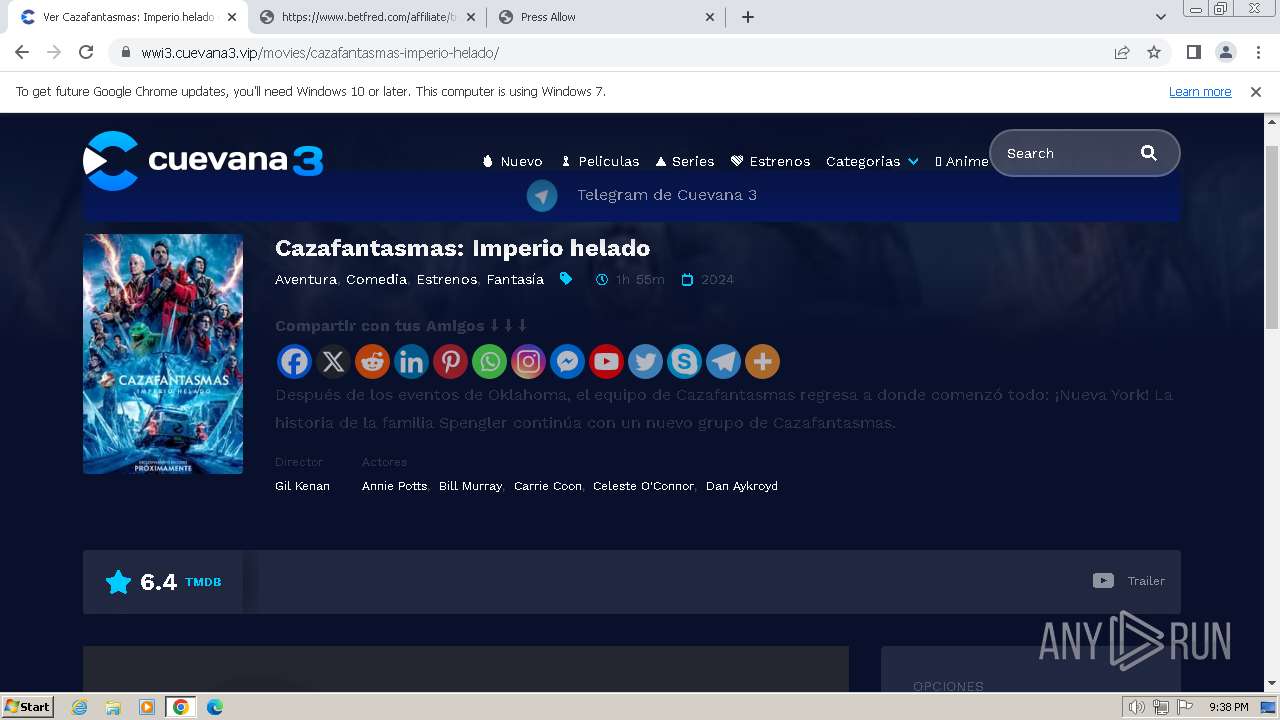Share movie on Instagram

point(528,361)
